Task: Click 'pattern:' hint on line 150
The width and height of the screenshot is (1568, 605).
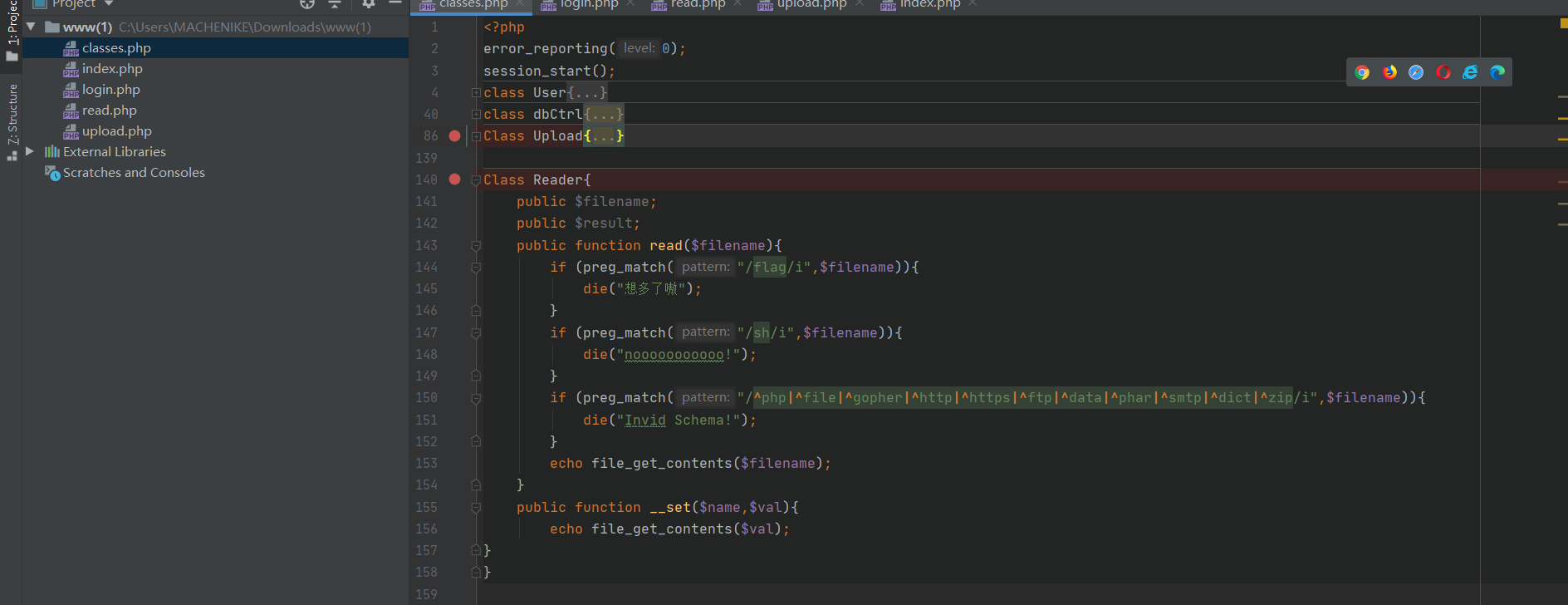Action: 705,397
